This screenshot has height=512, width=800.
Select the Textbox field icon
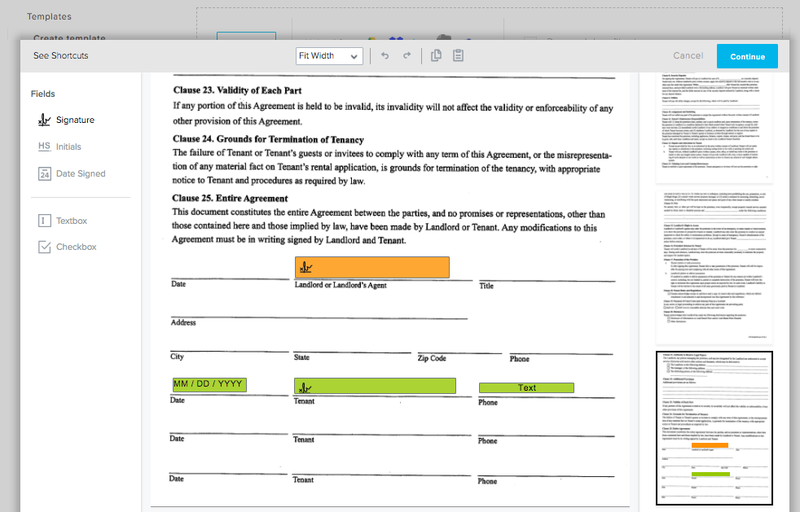pos(44,221)
